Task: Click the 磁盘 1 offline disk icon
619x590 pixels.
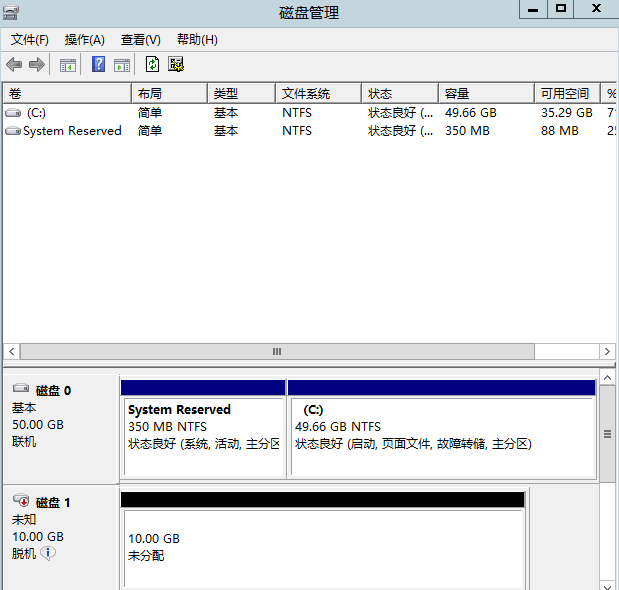Action: (21, 500)
